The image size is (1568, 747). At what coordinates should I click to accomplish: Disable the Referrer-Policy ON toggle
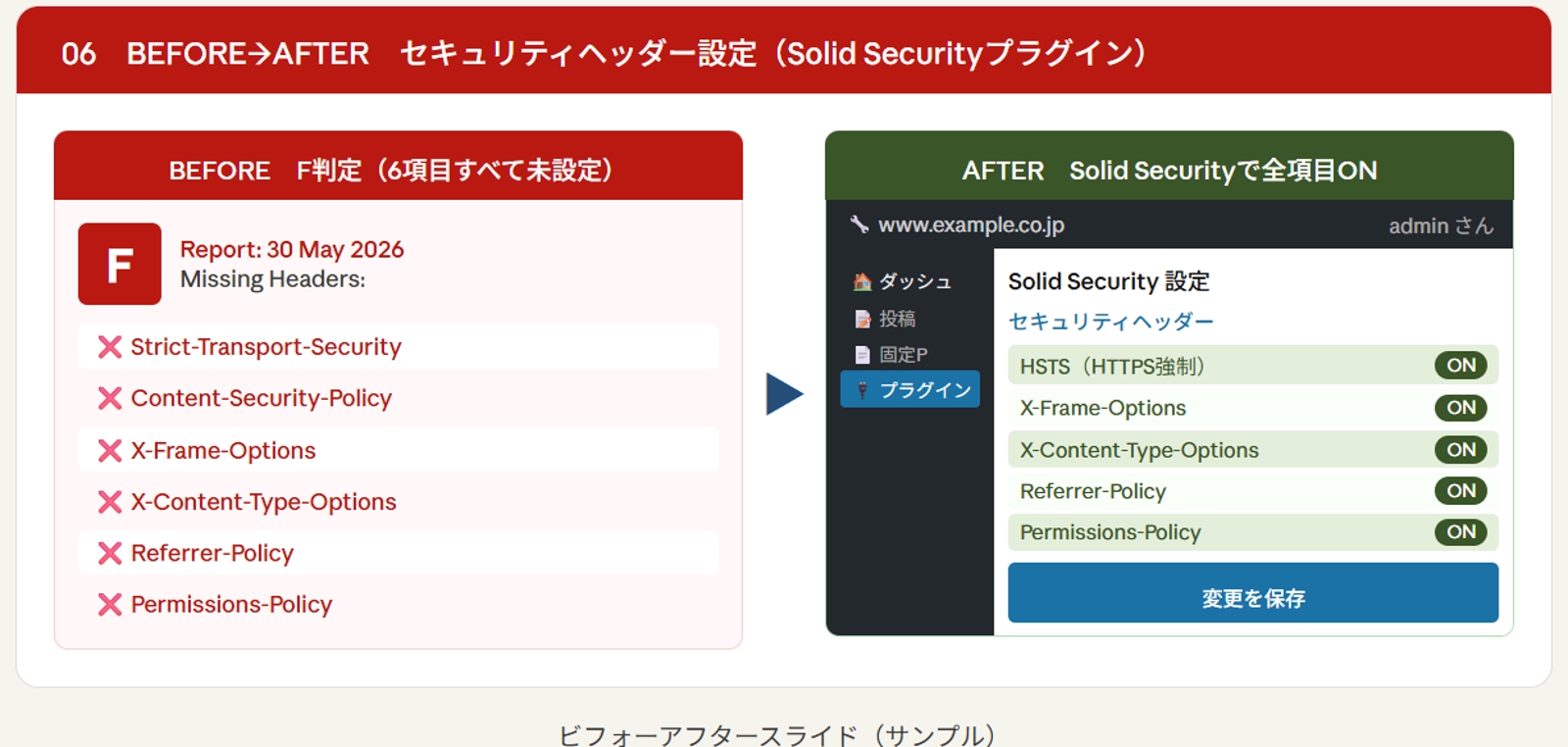1461,491
